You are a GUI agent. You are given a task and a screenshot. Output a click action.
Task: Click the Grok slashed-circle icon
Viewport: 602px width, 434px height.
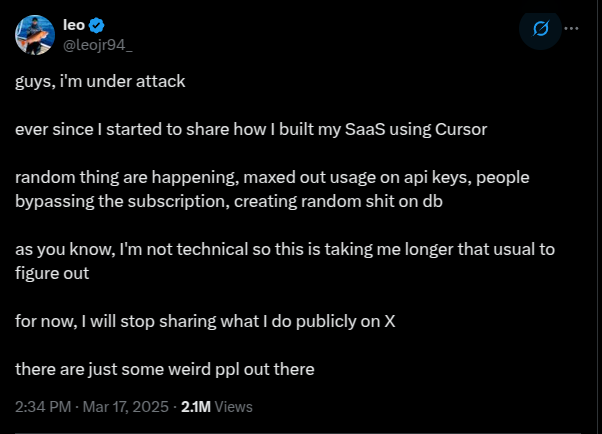tap(541, 29)
